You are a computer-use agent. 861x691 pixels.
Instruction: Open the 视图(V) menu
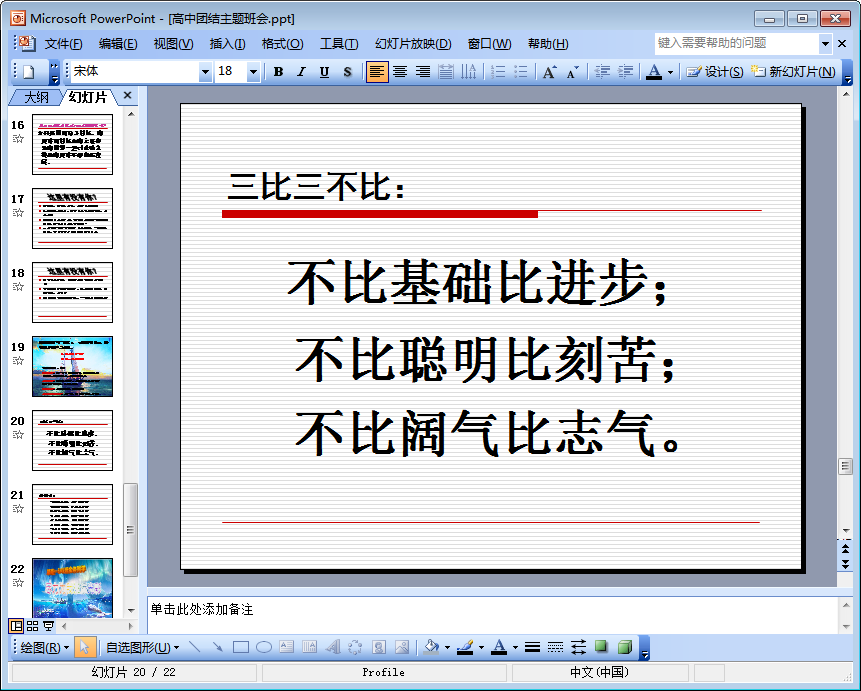173,44
